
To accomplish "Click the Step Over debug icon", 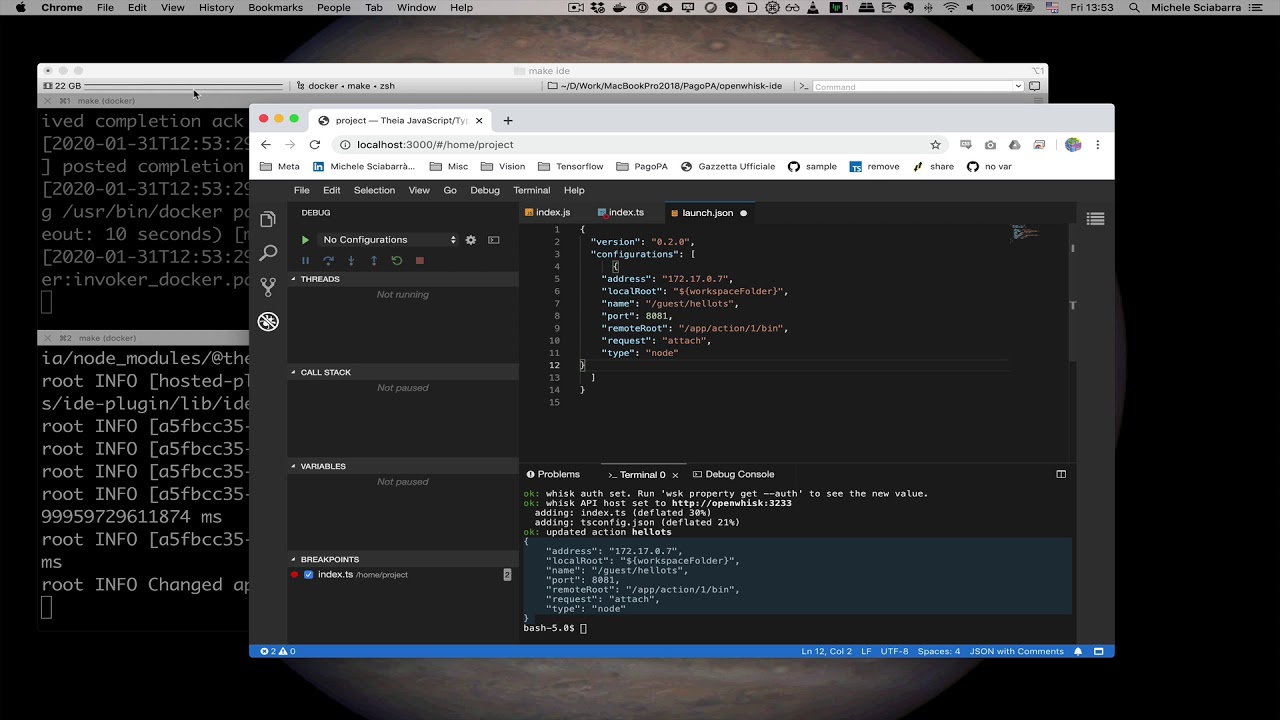I will click(328, 261).
